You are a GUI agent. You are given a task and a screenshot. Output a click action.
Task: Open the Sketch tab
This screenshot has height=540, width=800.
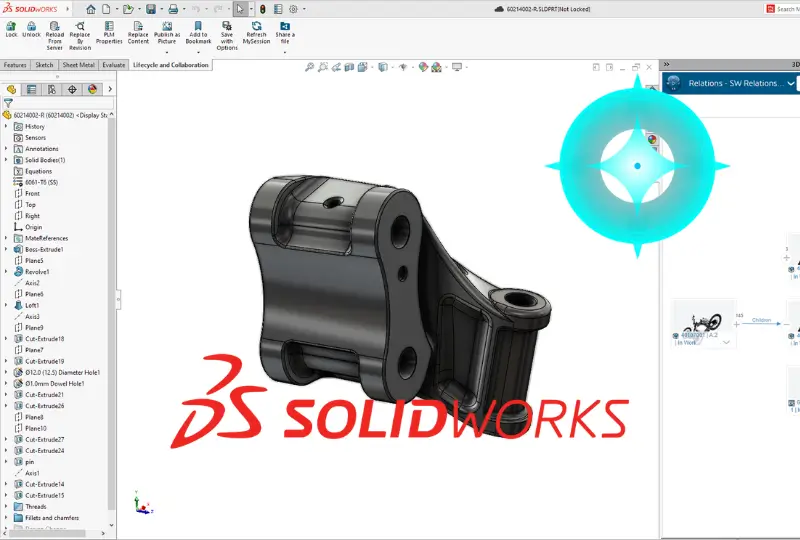click(x=44, y=65)
